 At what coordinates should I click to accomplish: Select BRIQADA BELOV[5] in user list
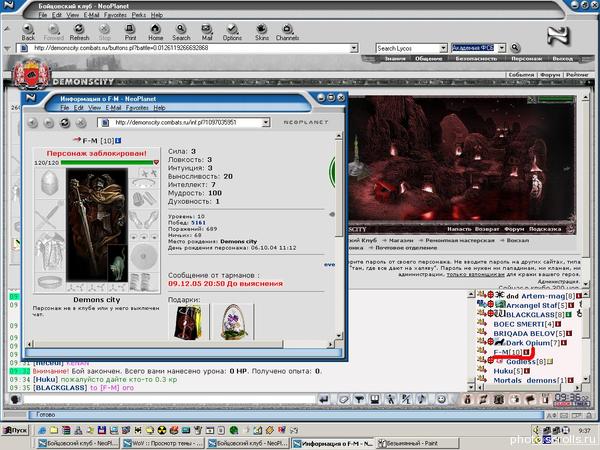(x=529, y=333)
